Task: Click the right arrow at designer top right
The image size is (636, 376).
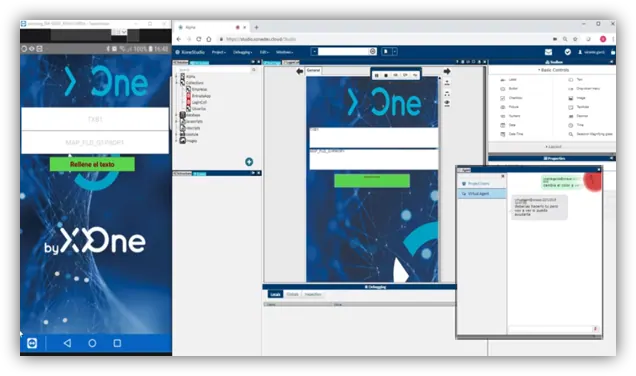Action: tap(447, 71)
